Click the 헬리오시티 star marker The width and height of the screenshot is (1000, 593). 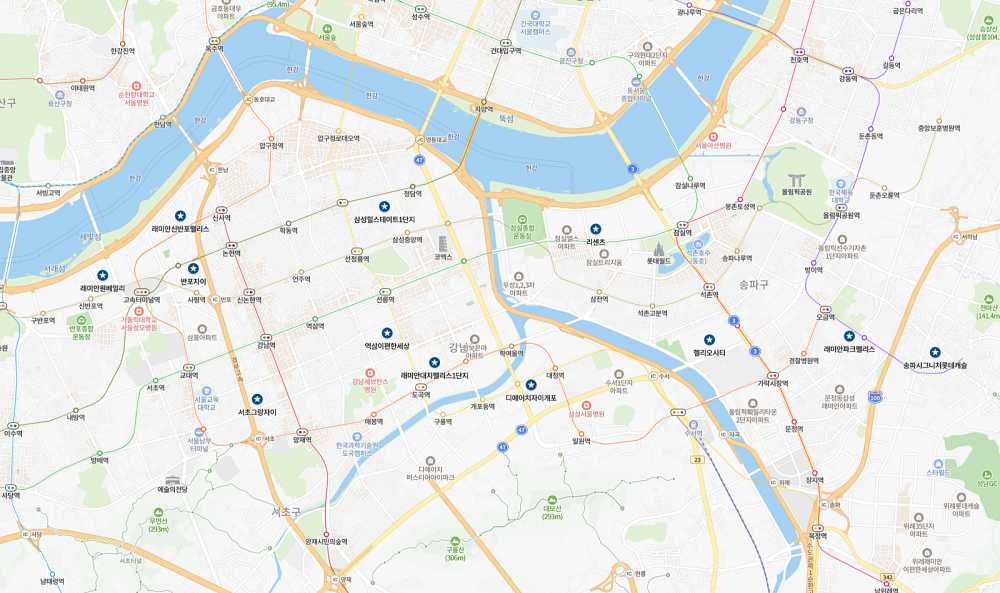click(x=709, y=340)
